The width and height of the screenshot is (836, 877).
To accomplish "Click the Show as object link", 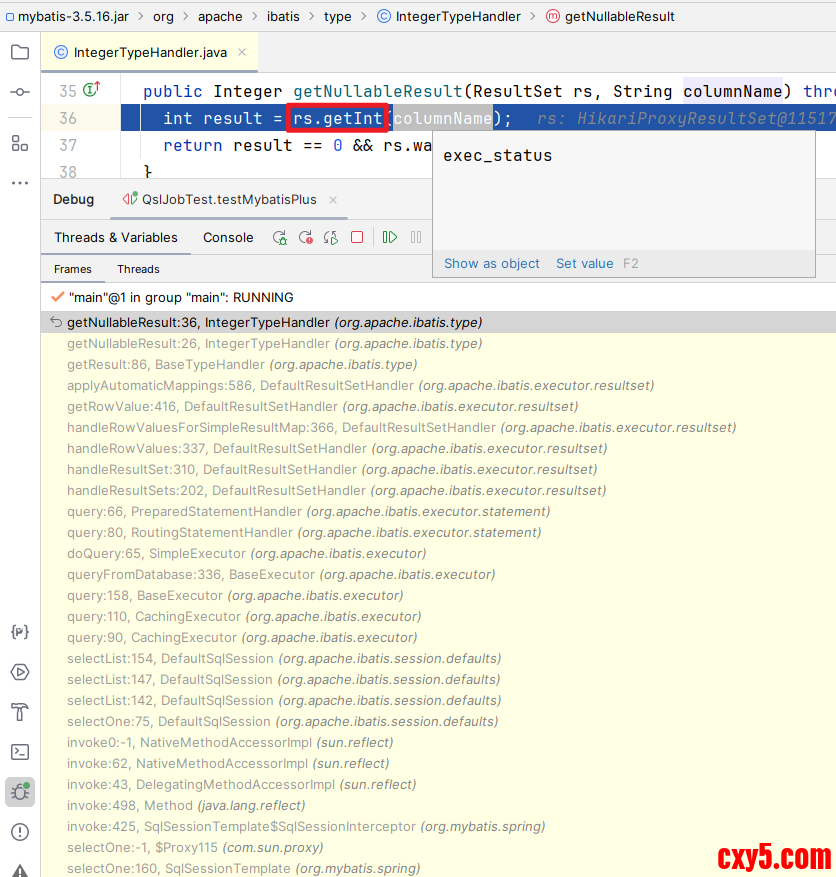I will pos(491,264).
